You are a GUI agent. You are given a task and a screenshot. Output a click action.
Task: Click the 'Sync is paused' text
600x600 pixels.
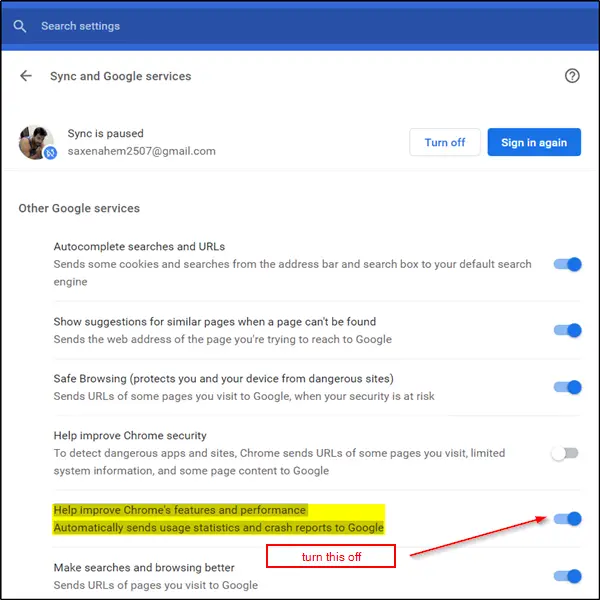[106, 134]
